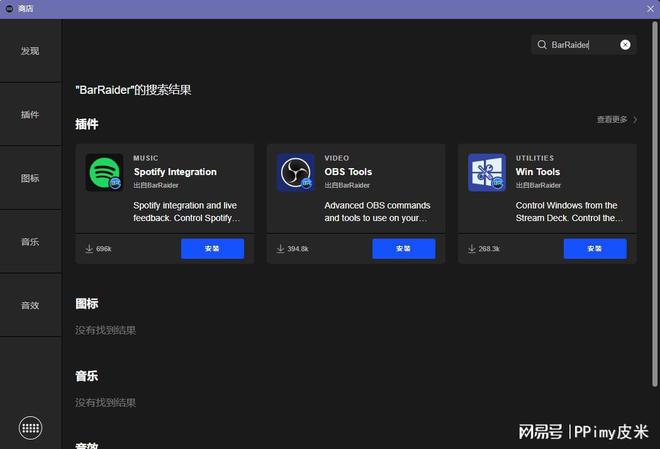660x449 pixels.
Task: Click the store window title icon
Action: pos(9,8)
